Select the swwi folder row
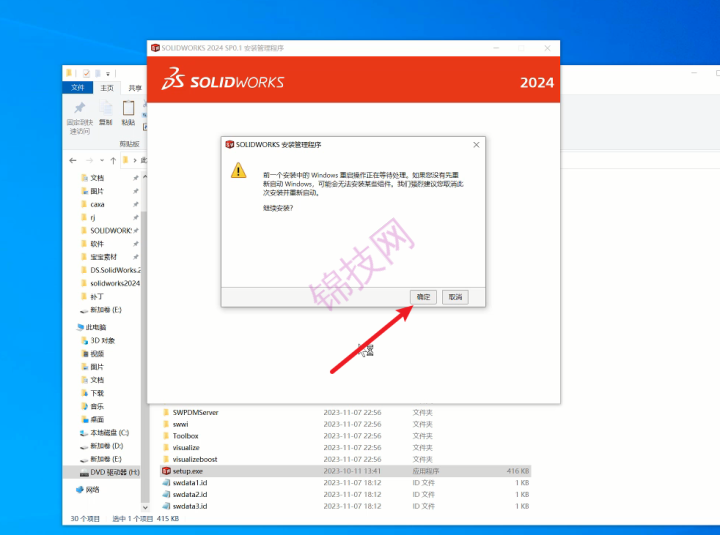The height and width of the screenshot is (535, 720). [345, 424]
